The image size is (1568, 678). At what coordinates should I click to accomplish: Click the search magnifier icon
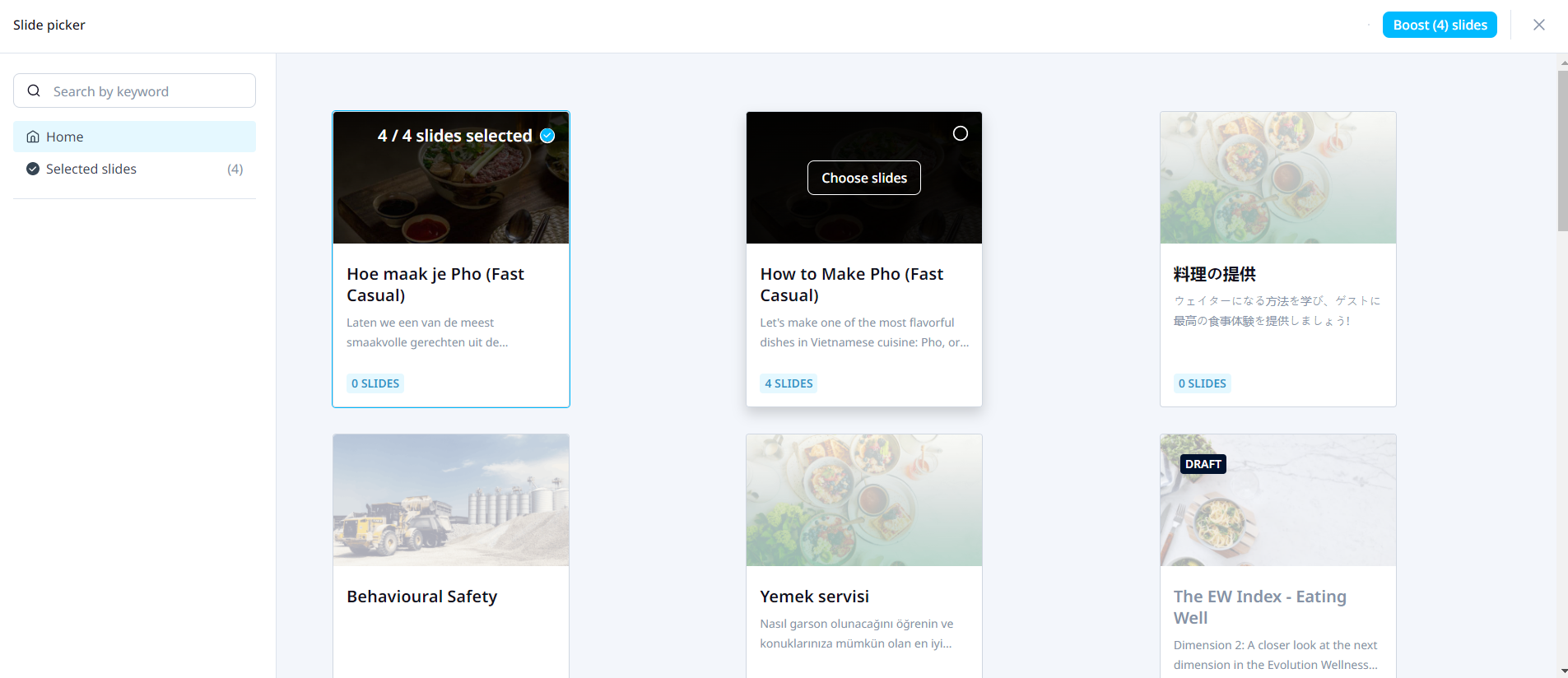pyautogui.click(x=34, y=91)
